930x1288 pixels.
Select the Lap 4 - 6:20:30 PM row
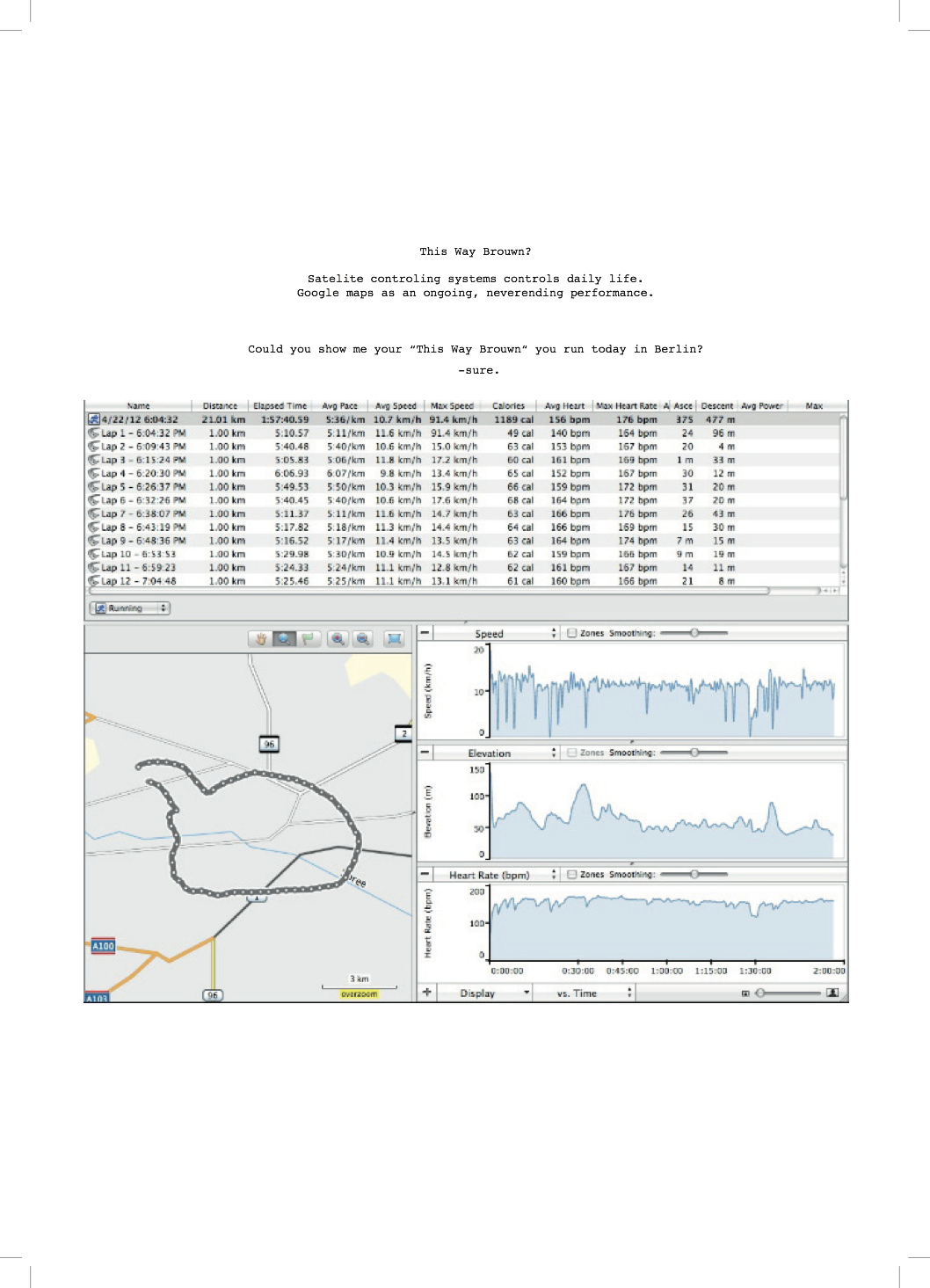click(462, 473)
